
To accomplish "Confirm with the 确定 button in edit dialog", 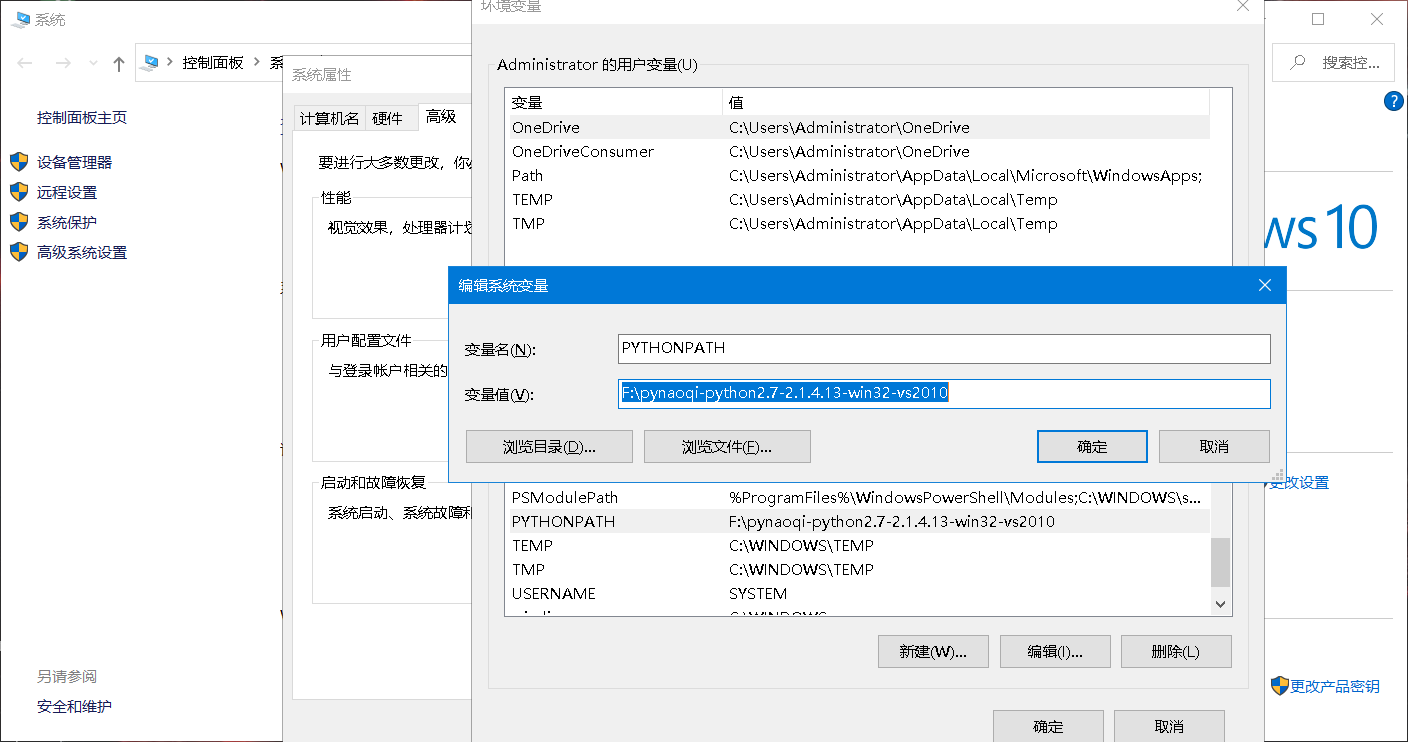I will click(x=1092, y=446).
